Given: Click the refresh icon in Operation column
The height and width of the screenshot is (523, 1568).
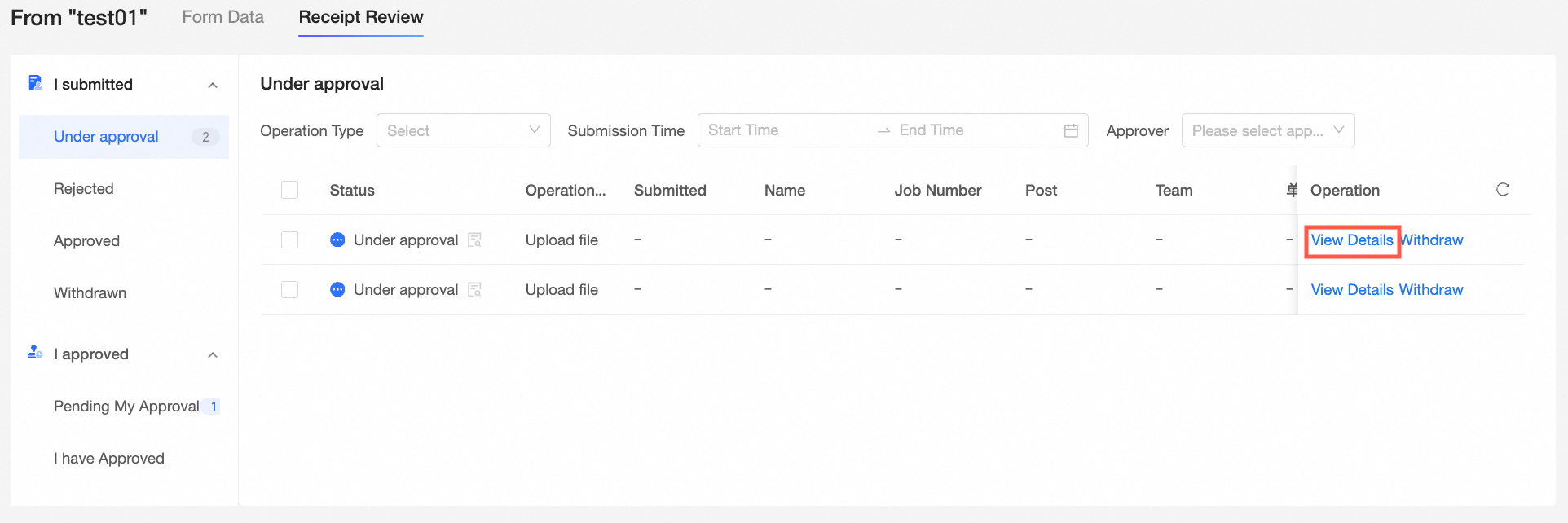Looking at the screenshot, I should (1503, 190).
